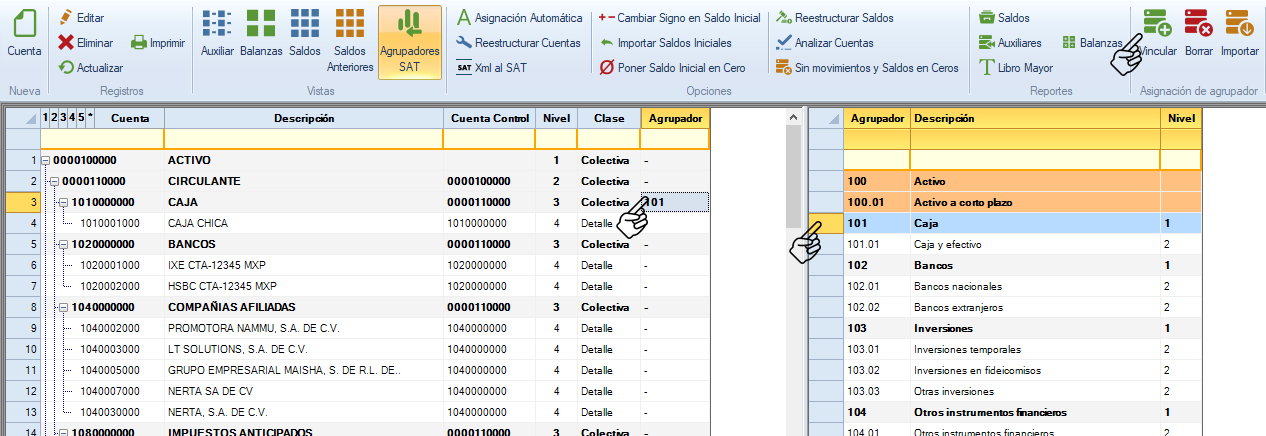The image size is (1266, 436).
Task: Open the Libro Mayor report
Action: point(1015,68)
